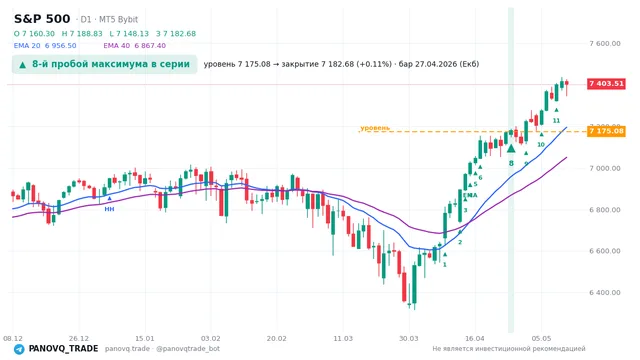The width and height of the screenshot is (640, 360).
Task: Click the breakout marker number 2
Action: tap(460, 242)
